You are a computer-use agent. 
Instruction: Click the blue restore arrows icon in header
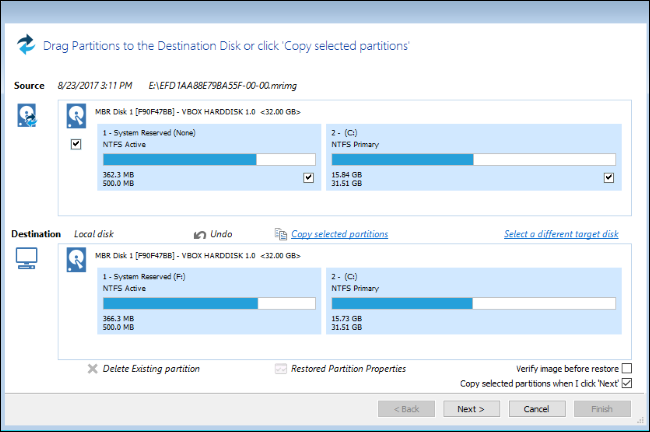pos(24,45)
